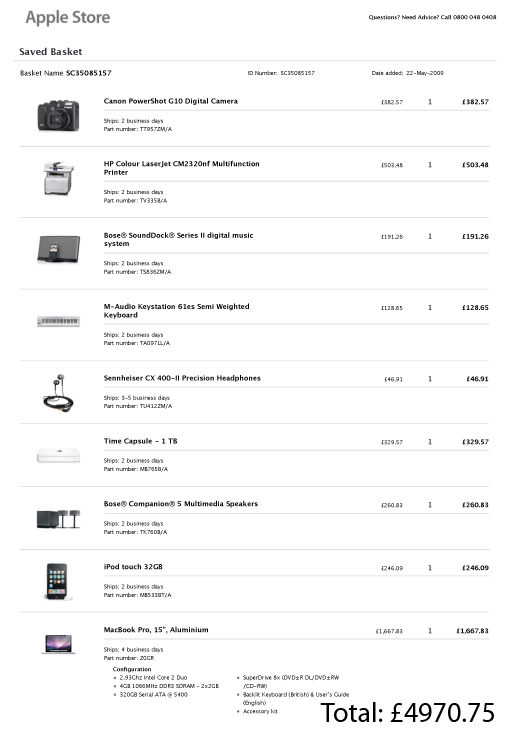Click the Bose SoundDock product image

[59, 249]
